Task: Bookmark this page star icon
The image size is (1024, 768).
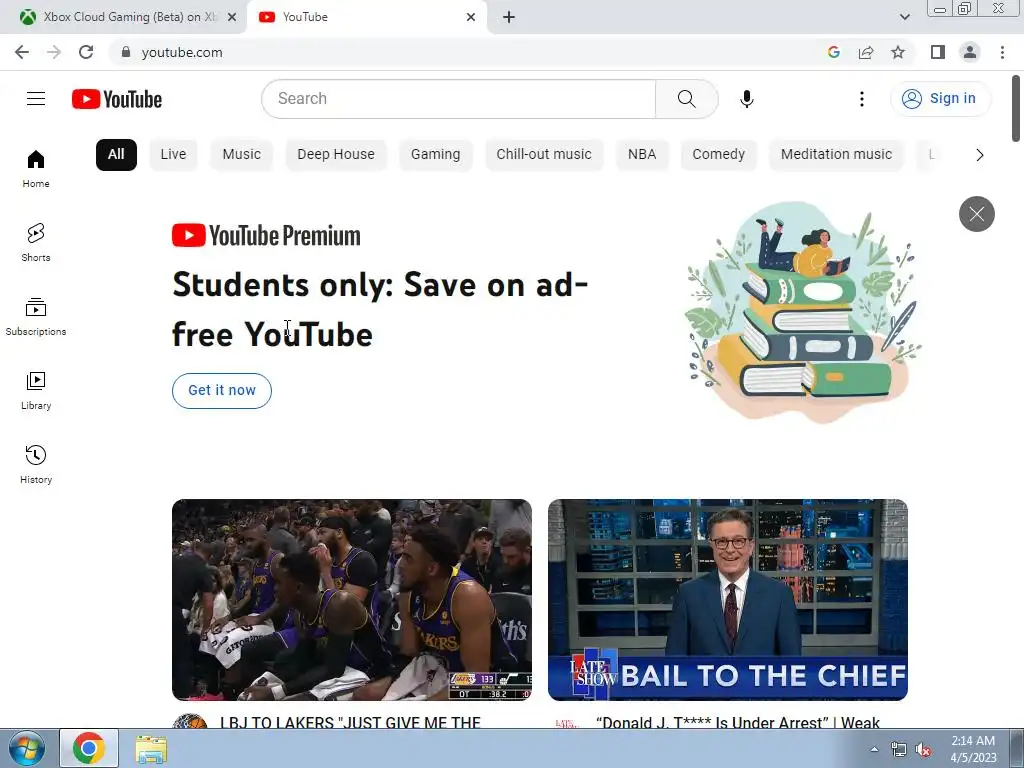Action: pos(898,52)
